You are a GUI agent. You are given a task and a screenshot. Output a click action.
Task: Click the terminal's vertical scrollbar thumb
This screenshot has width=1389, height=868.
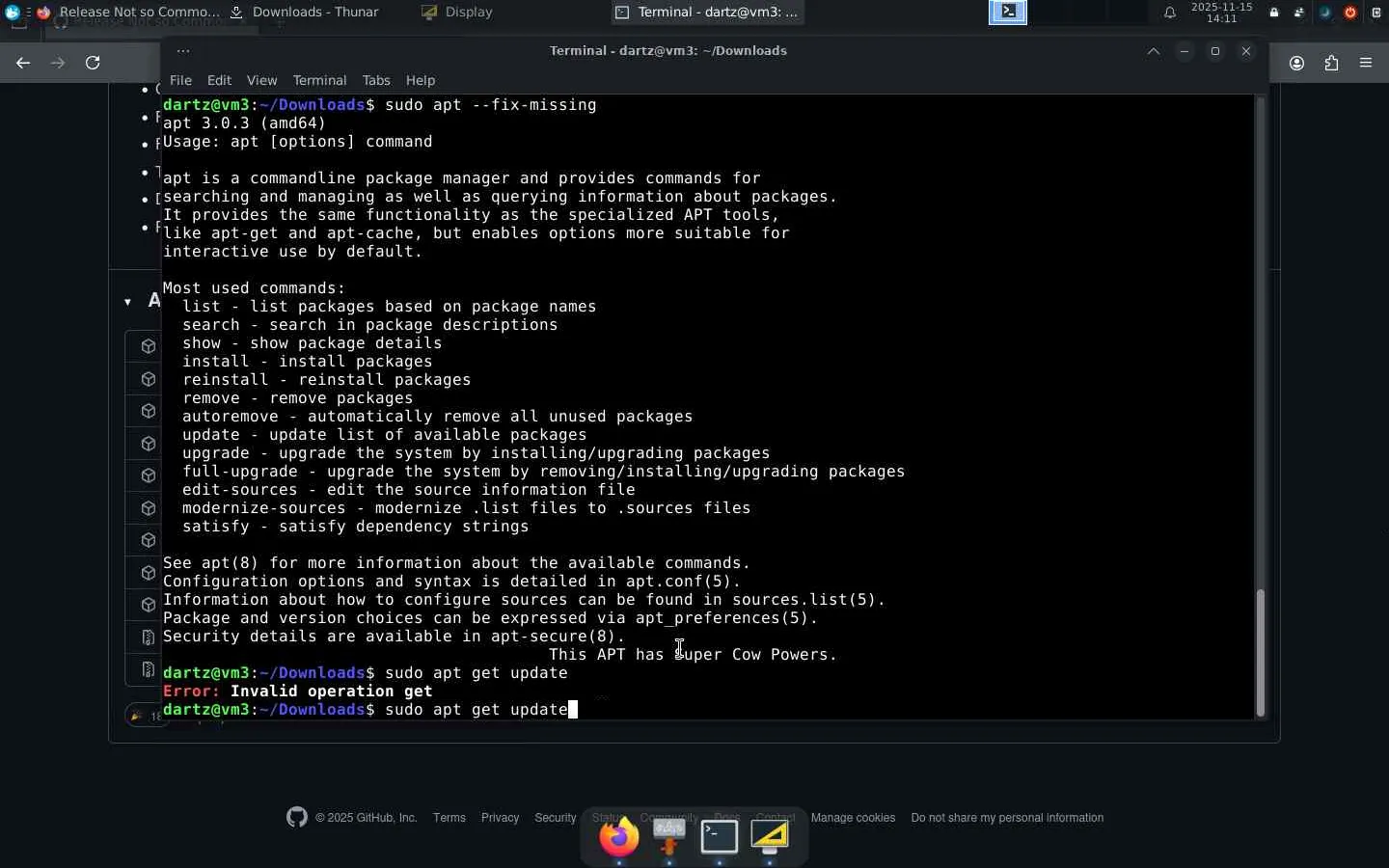click(x=1260, y=653)
